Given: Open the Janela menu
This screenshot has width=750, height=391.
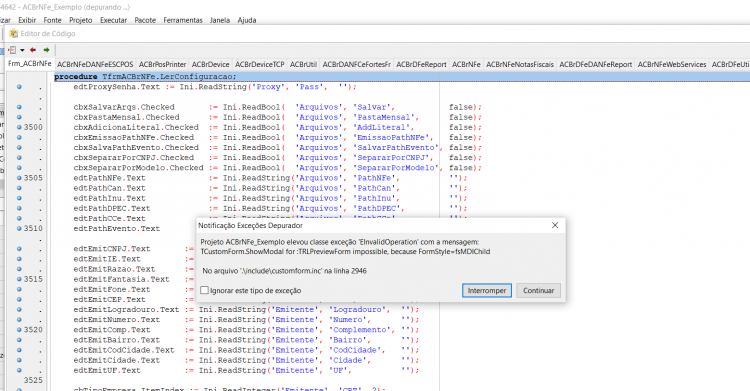Looking at the screenshot, I should click(x=220, y=20).
